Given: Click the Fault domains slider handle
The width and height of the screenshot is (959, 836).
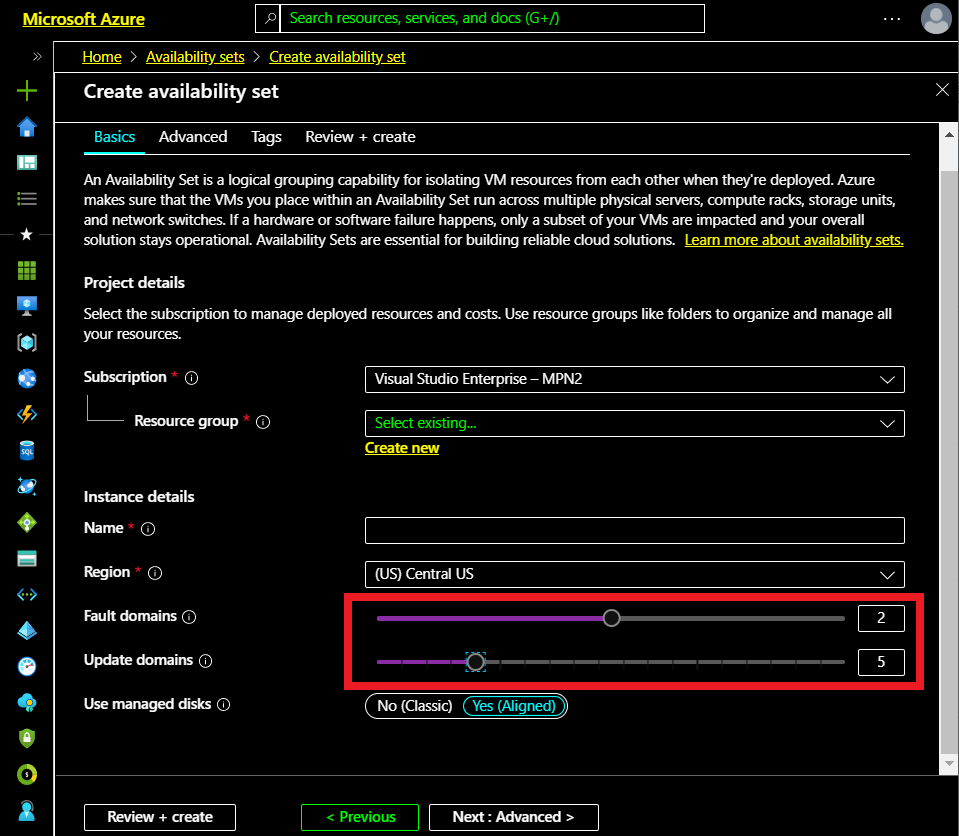Looking at the screenshot, I should [611, 618].
